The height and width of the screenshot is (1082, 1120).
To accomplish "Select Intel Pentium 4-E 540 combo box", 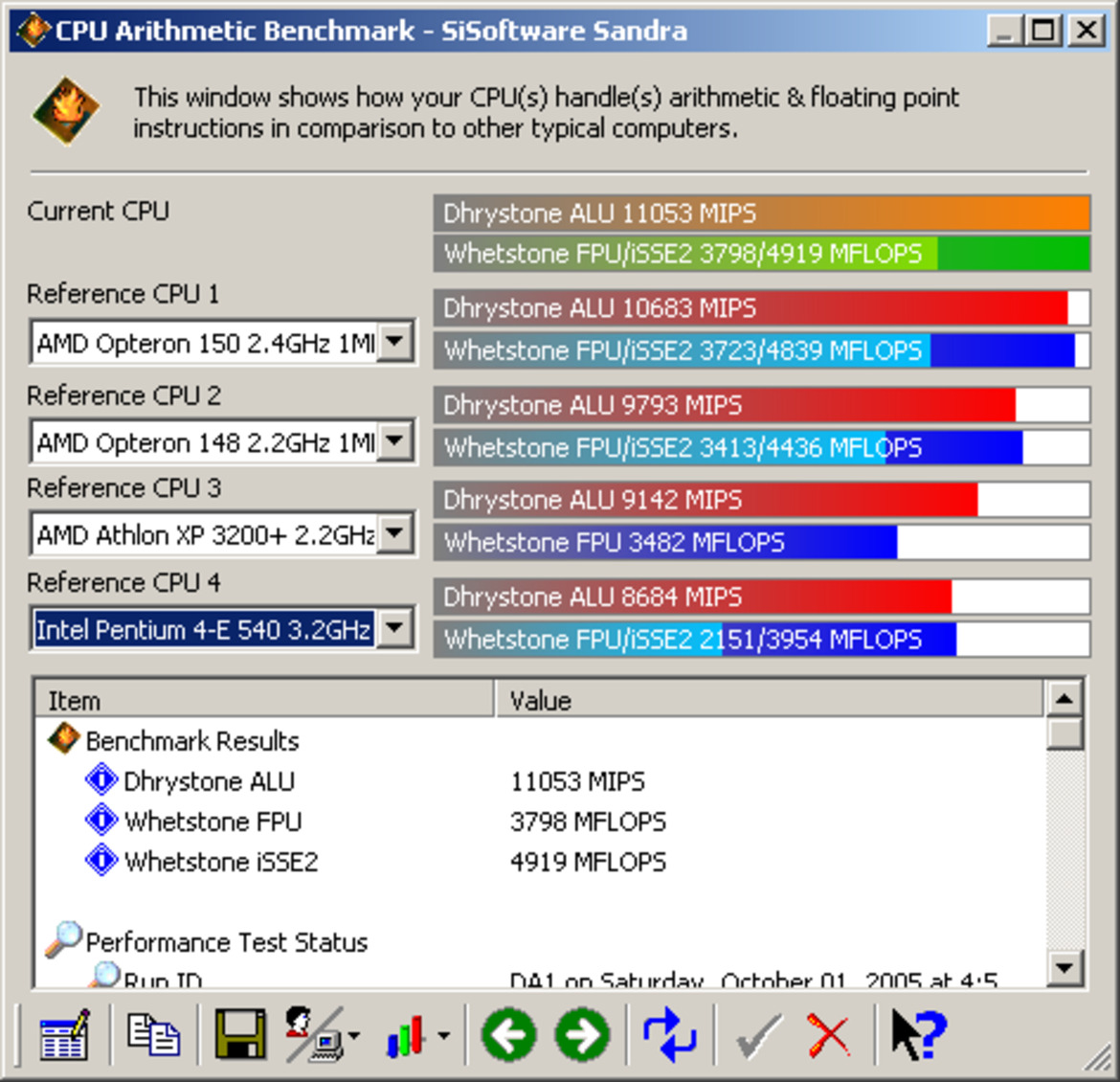I will [x=222, y=629].
